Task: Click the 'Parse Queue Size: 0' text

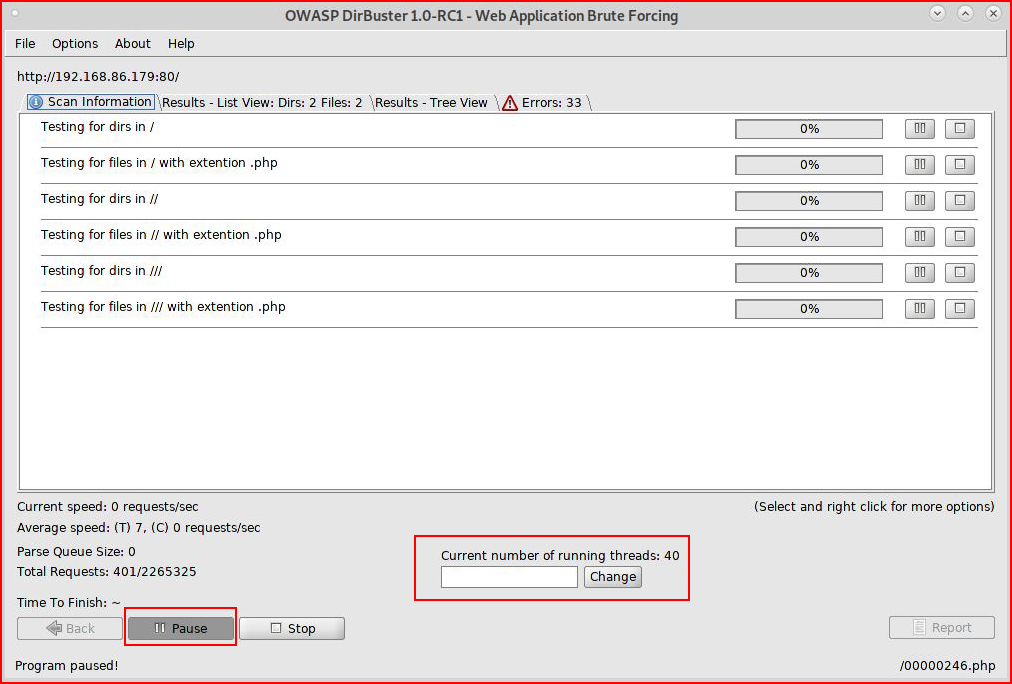Action: point(76,552)
